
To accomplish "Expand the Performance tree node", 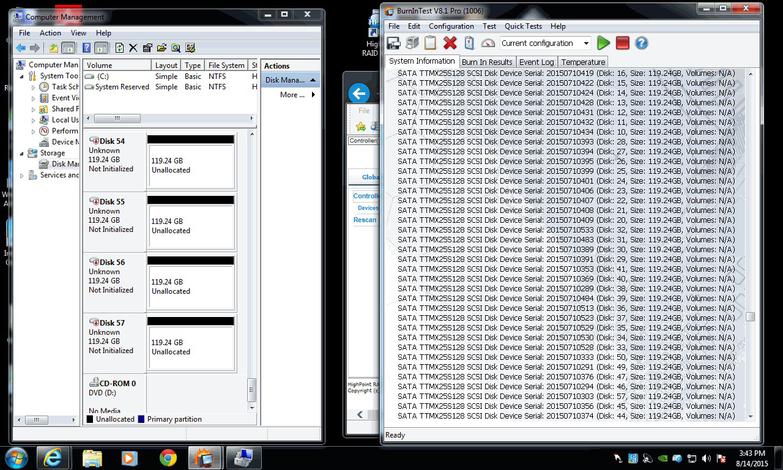I will 33,131.
